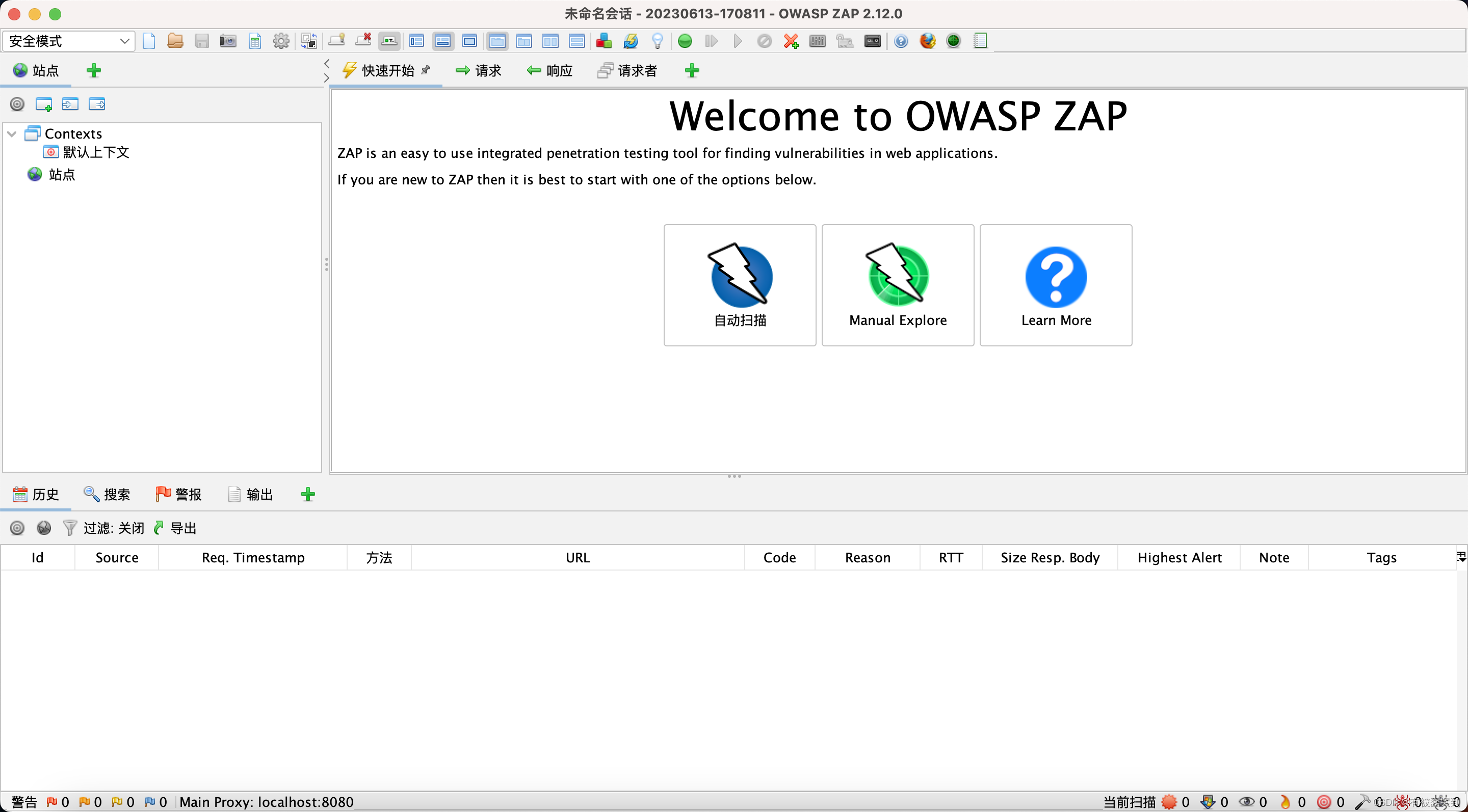Switch to the 请求者 requester tab
The width and height of the screenshot is (1468, 812).
(627, 71)
